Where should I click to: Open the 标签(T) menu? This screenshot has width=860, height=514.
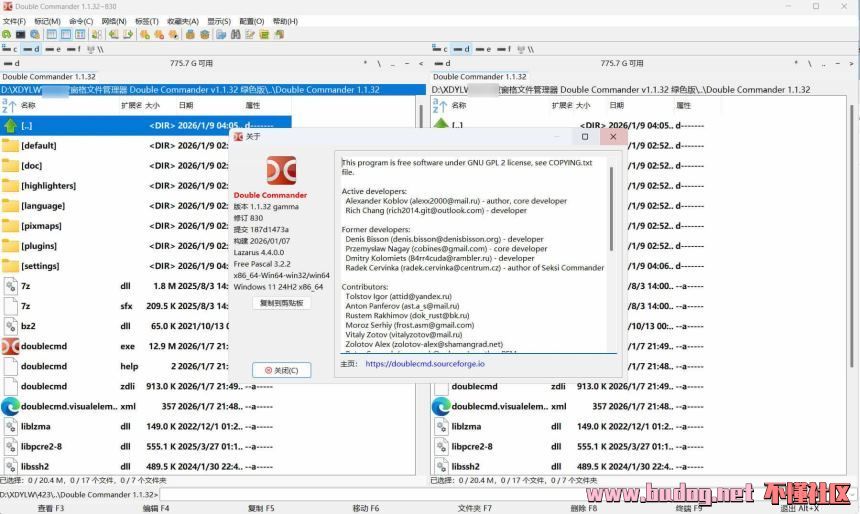(x=147, y=21)
